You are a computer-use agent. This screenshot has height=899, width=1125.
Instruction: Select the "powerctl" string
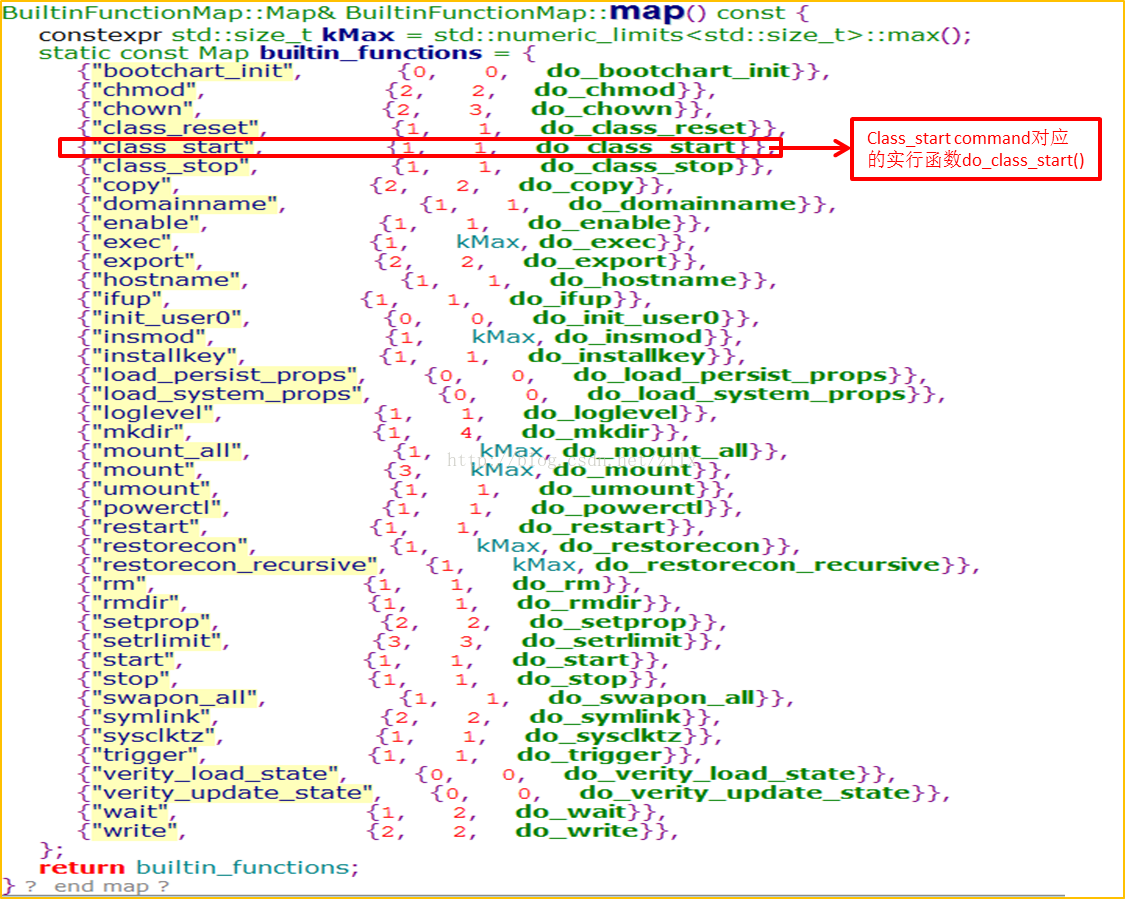[156, 509]
